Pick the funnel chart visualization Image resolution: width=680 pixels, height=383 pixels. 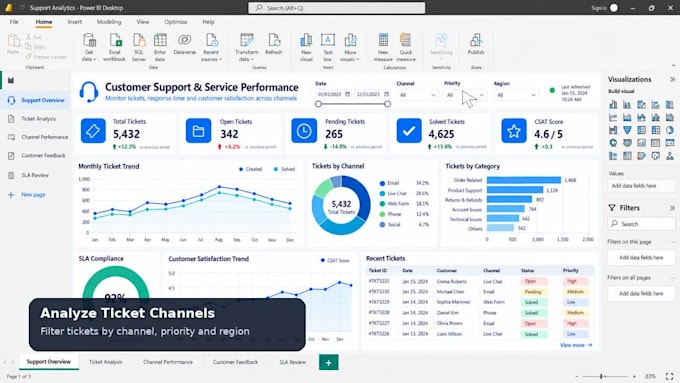[627, 130]
